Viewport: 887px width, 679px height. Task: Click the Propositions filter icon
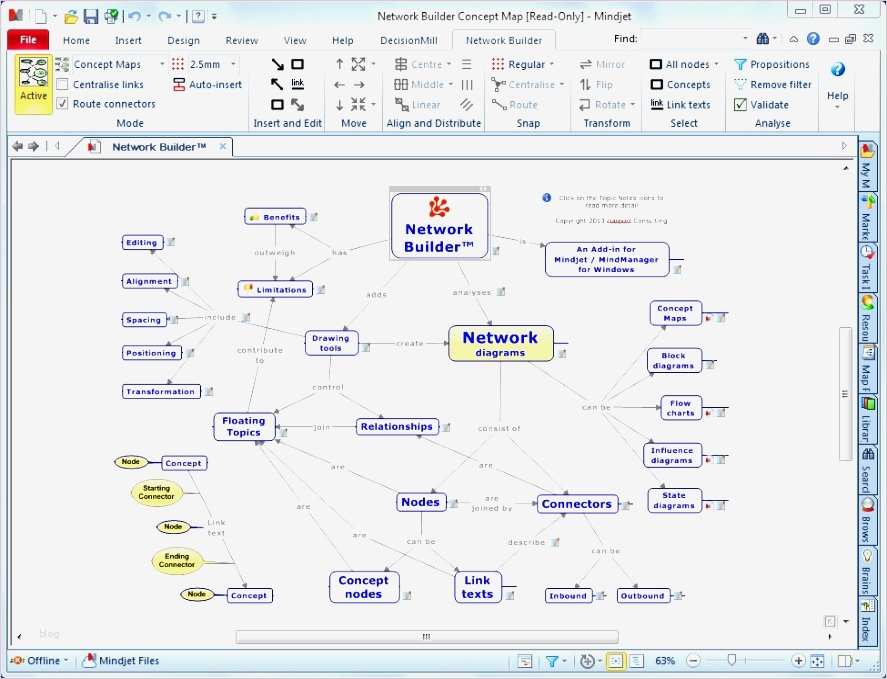(x=740, y=65)
